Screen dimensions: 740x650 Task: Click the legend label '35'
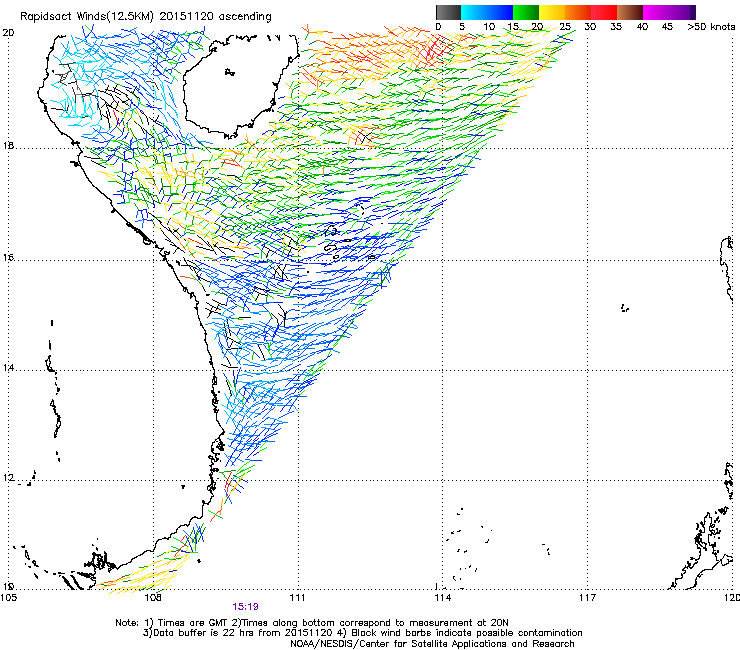click(616, 27)
